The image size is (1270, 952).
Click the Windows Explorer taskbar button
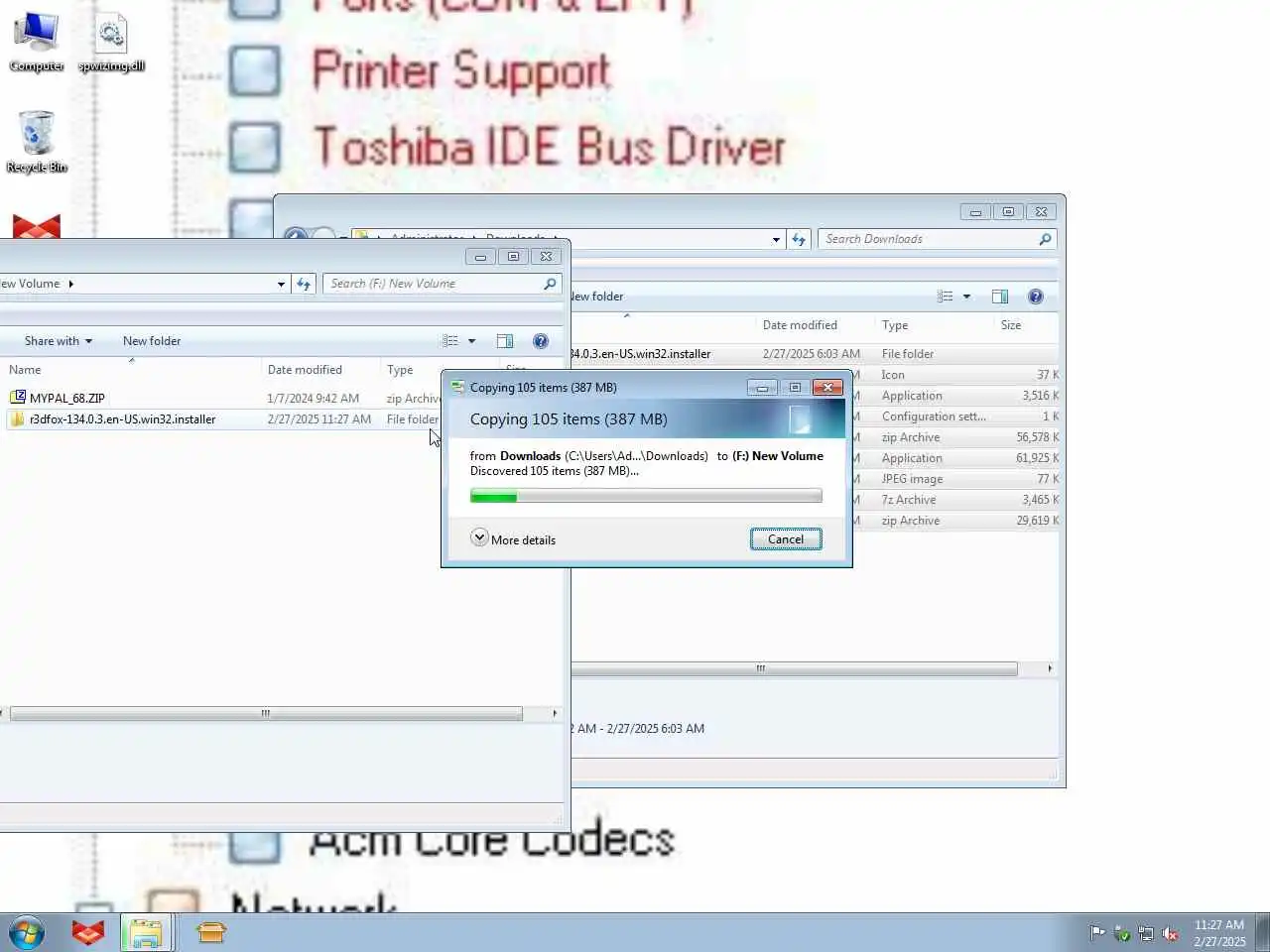(x=146, y=933)
